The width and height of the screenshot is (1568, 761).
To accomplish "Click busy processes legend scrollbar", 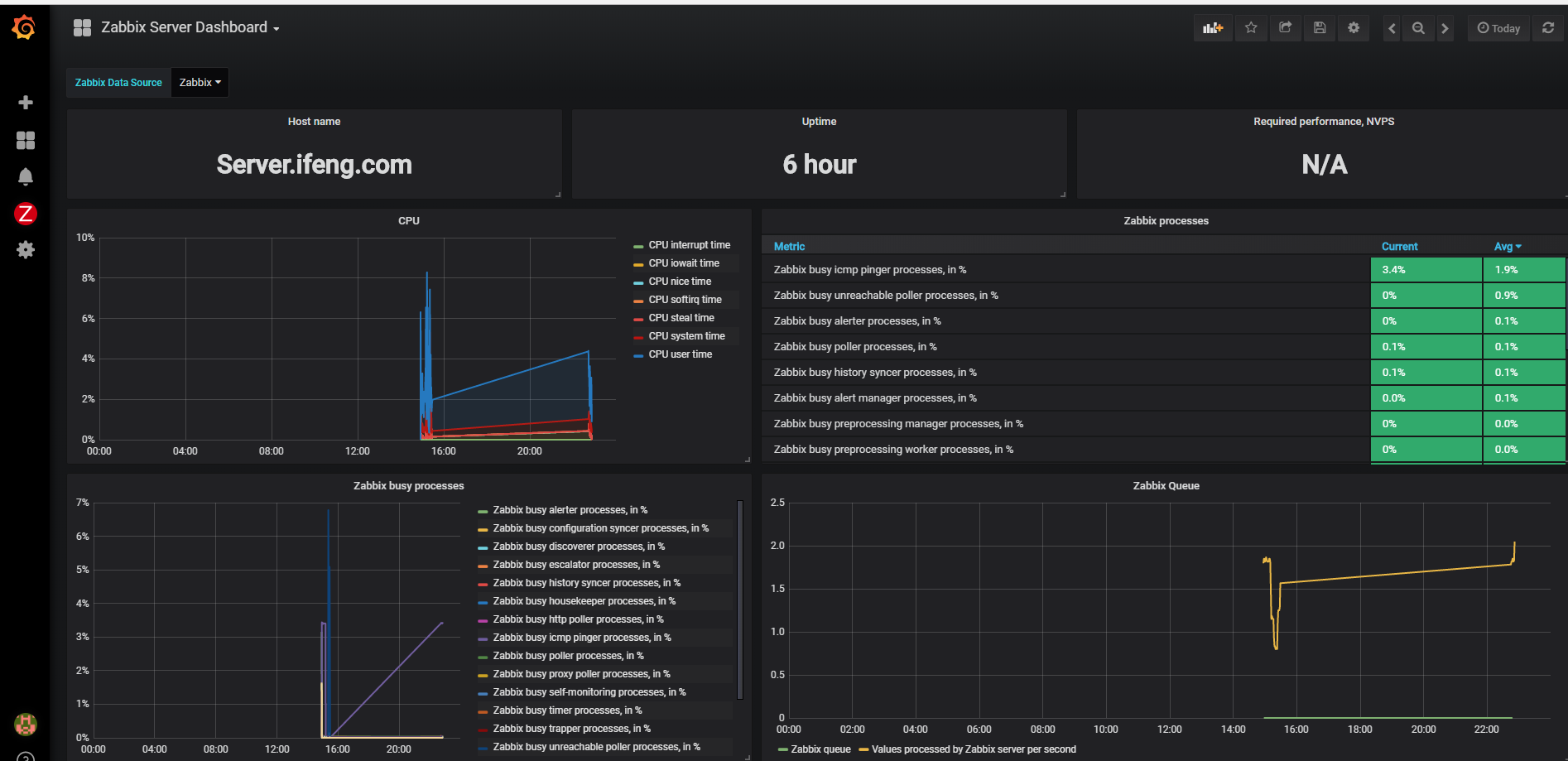I will [739, 600].
